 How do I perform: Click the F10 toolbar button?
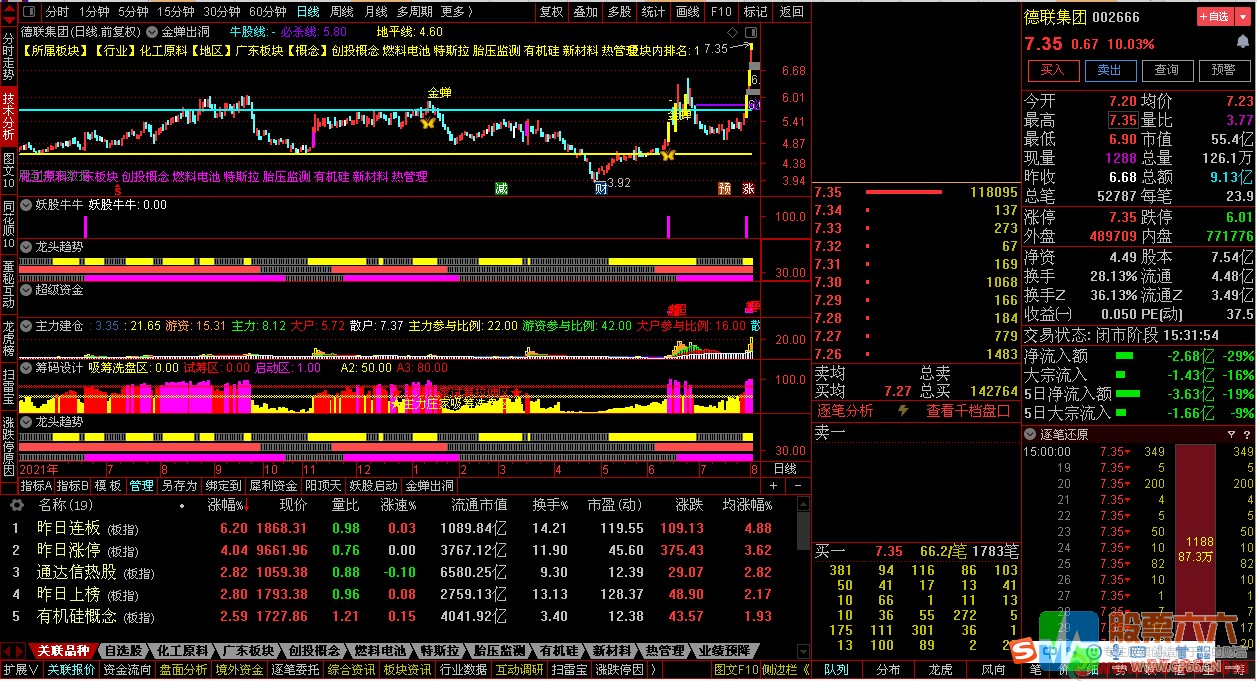point(720,12)
